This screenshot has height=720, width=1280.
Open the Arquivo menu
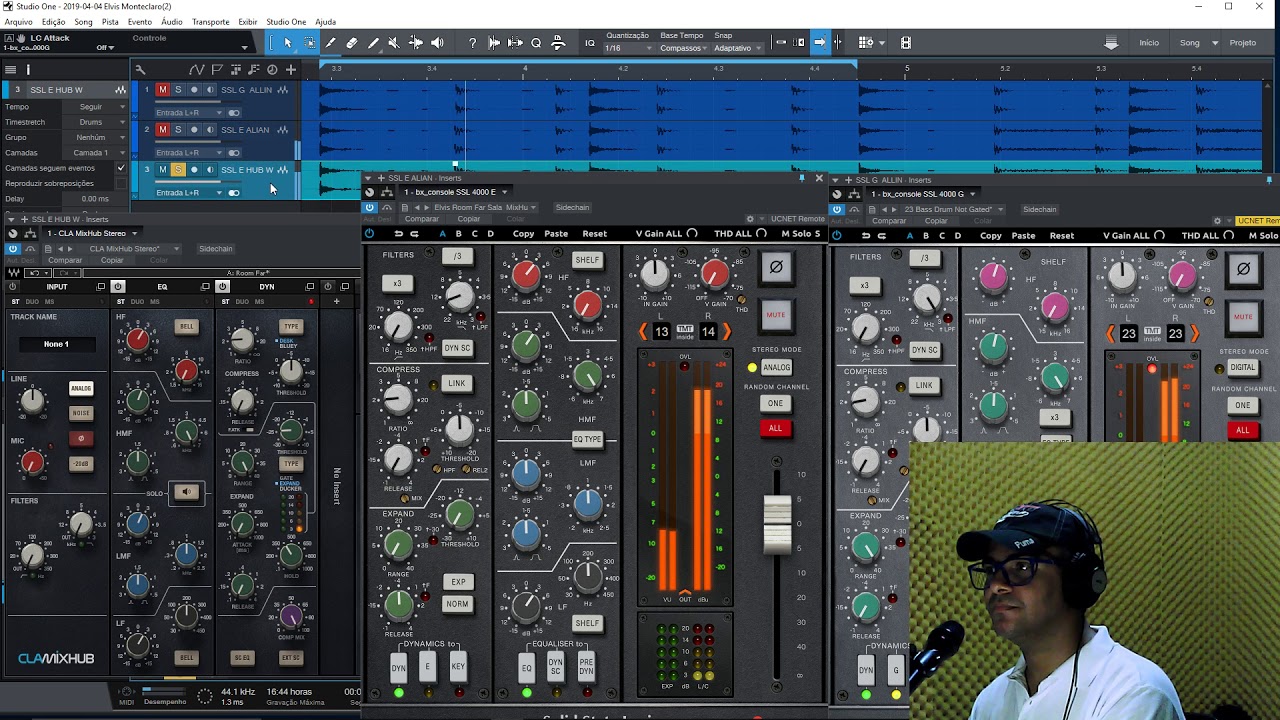tap(18, 22)
